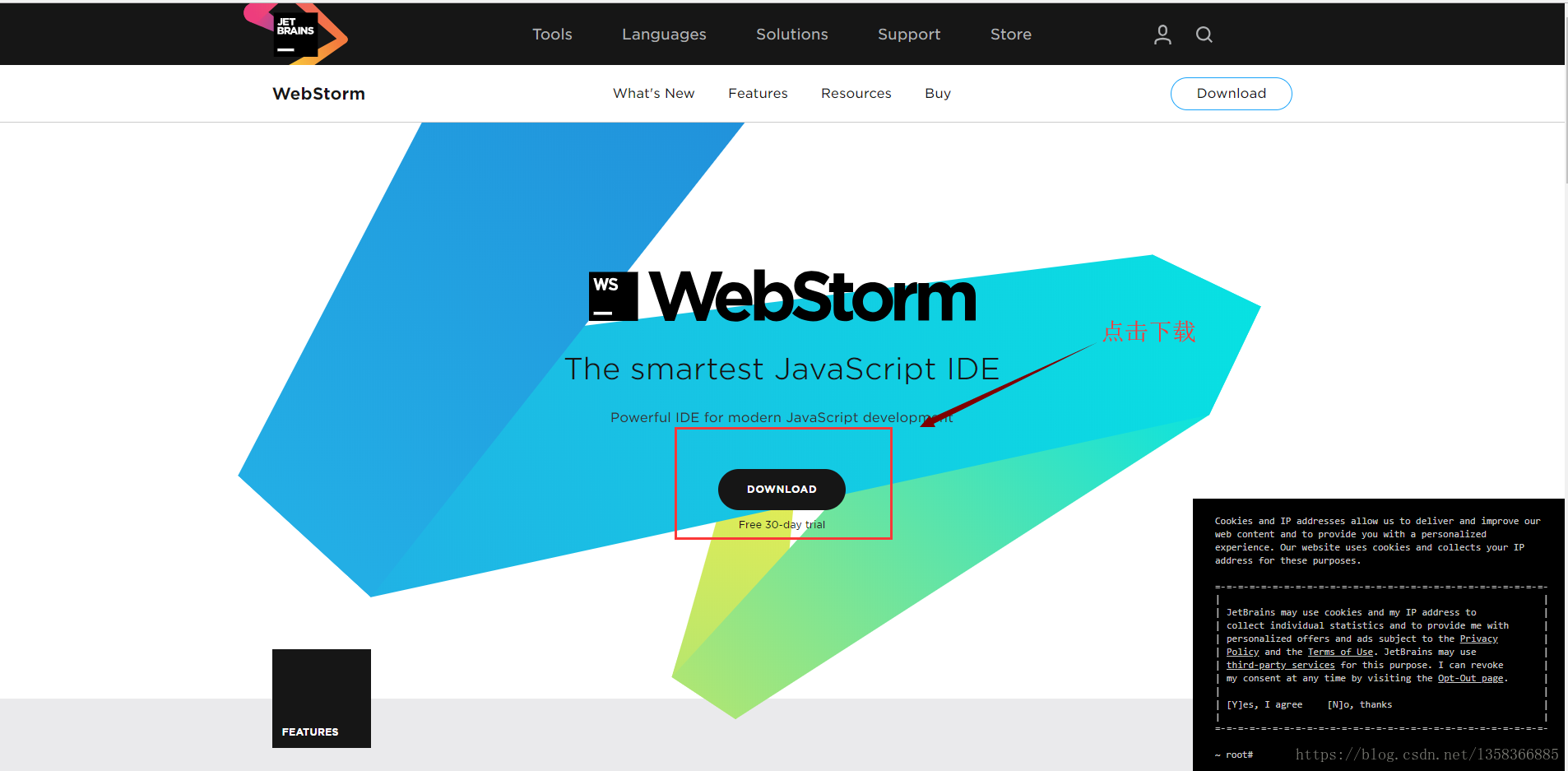Go to the Store menu item
The image size is (1568, 771).
click(1011, 34)
